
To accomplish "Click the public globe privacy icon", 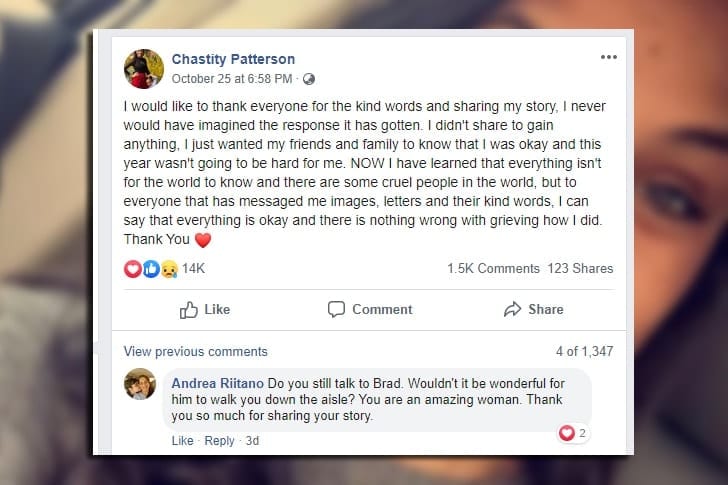I will pos(308,79).
